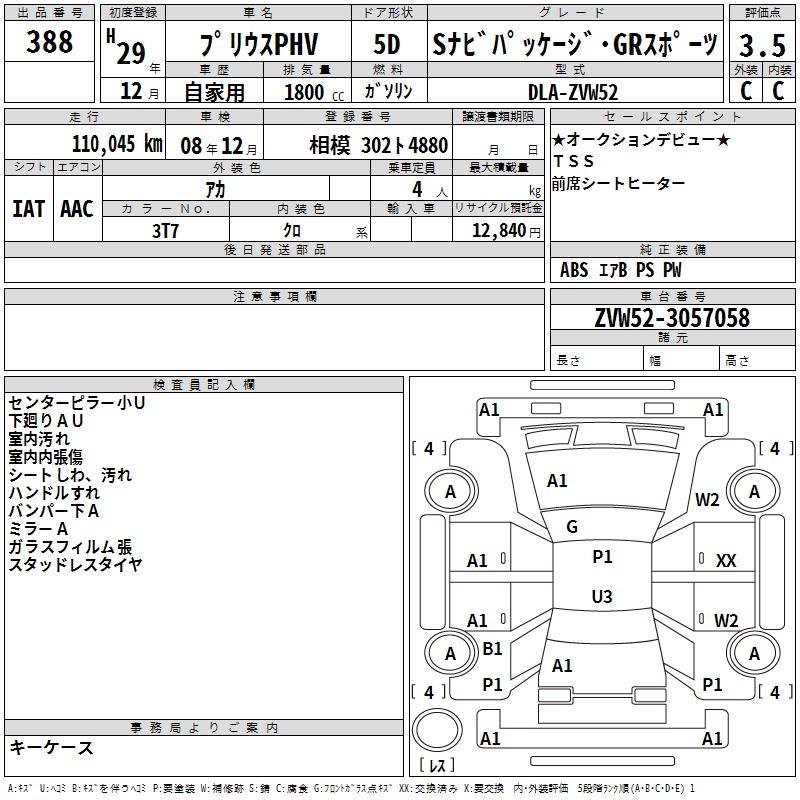The width and height of the screenshot is (800, 800).
Task: Select the 後日発送部品 header
Action: point(275,249)
